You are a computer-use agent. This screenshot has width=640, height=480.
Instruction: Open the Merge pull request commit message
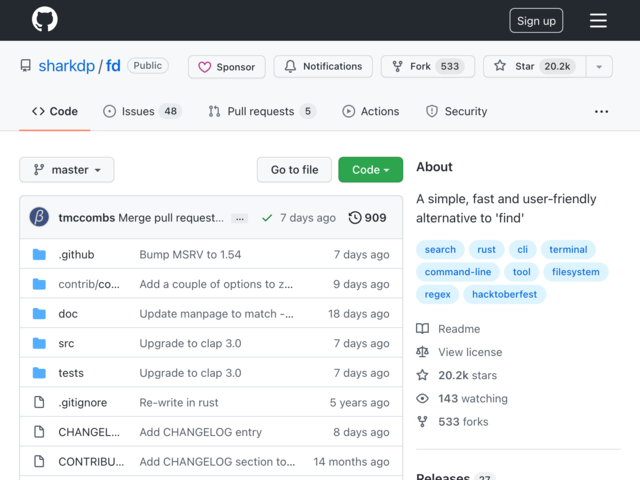click(171, 218)
